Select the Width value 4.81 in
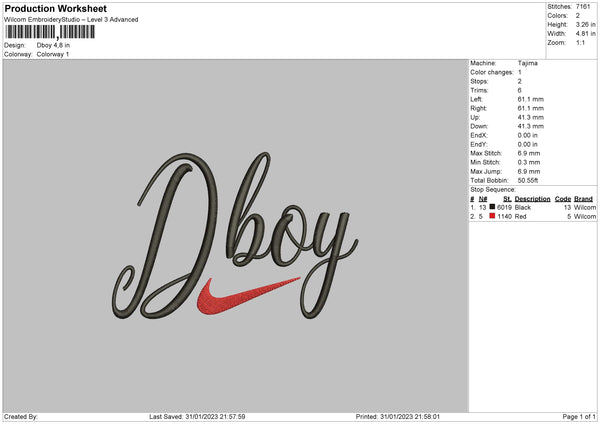600x424 pixels. tap(585, 34)
